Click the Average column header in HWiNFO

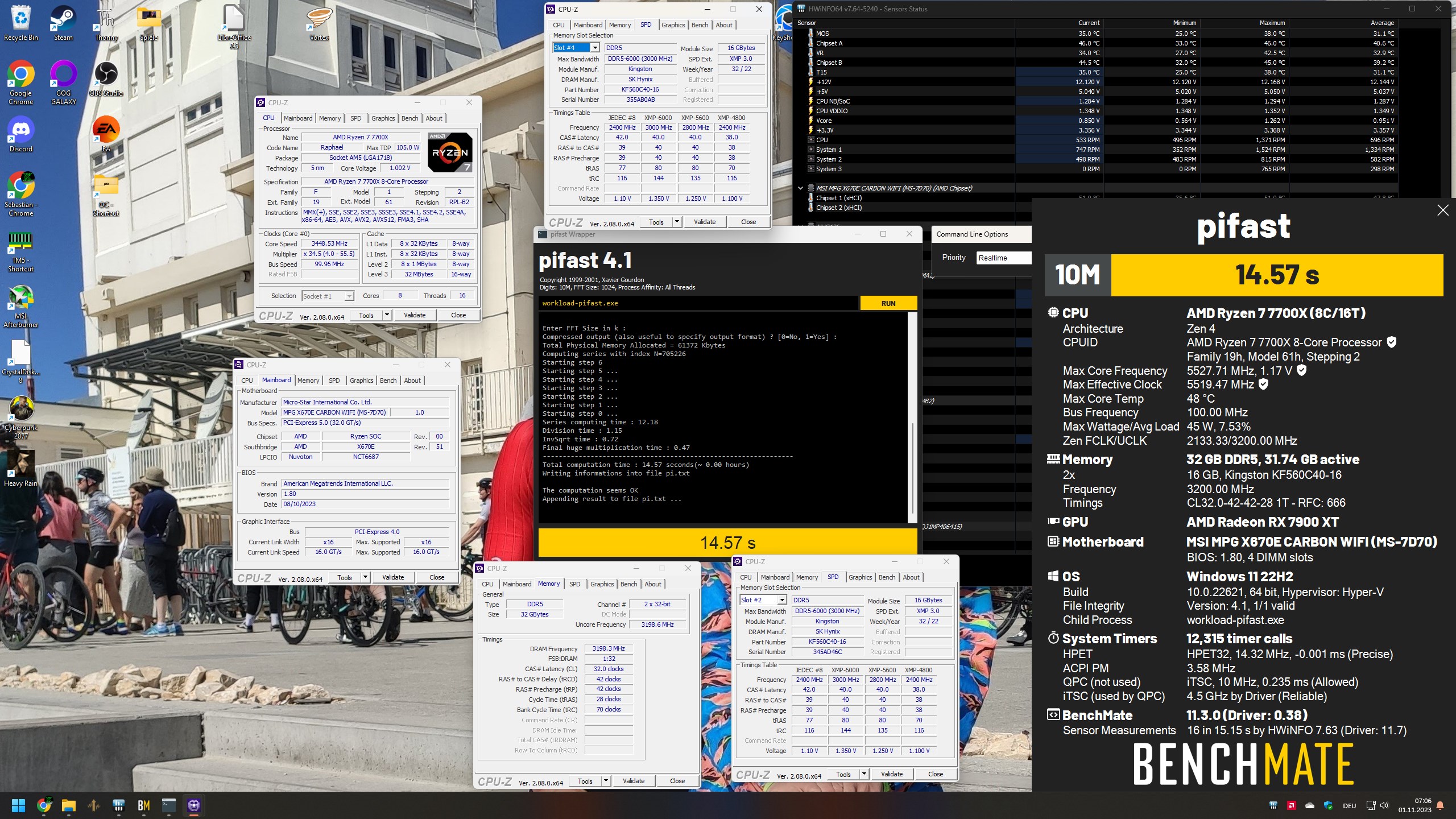(x=1382, y=23)
